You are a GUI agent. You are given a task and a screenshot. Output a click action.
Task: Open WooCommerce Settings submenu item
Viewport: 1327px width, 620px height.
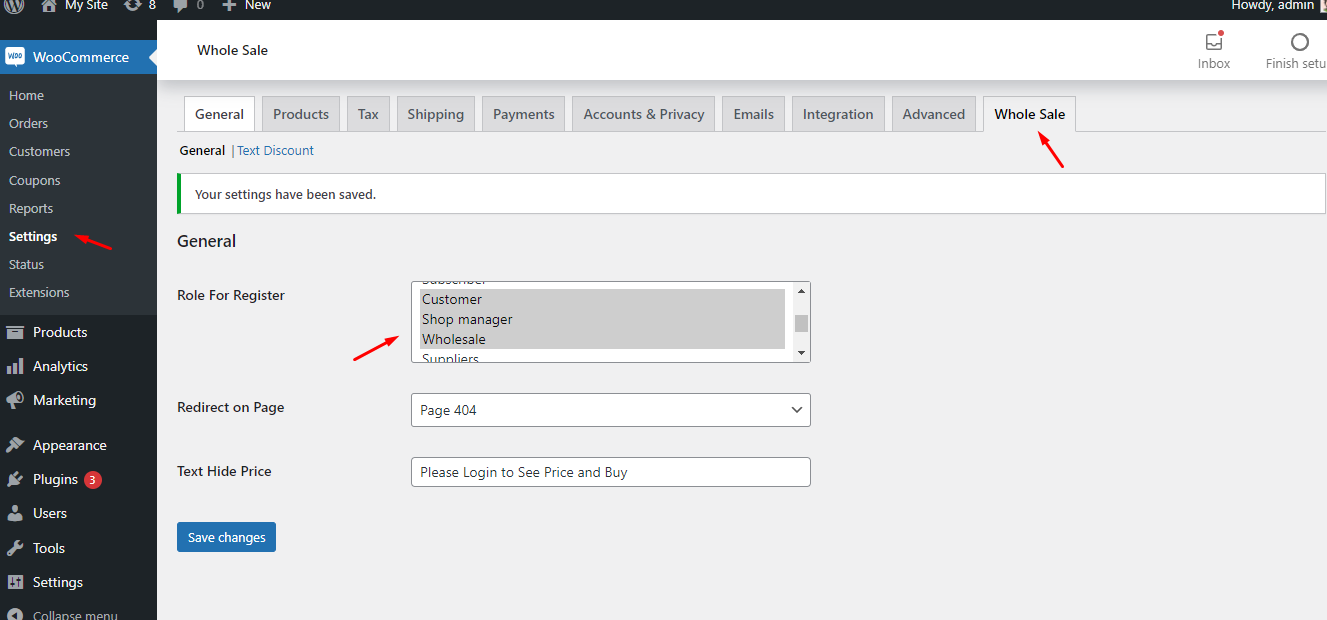pos(33,237)
